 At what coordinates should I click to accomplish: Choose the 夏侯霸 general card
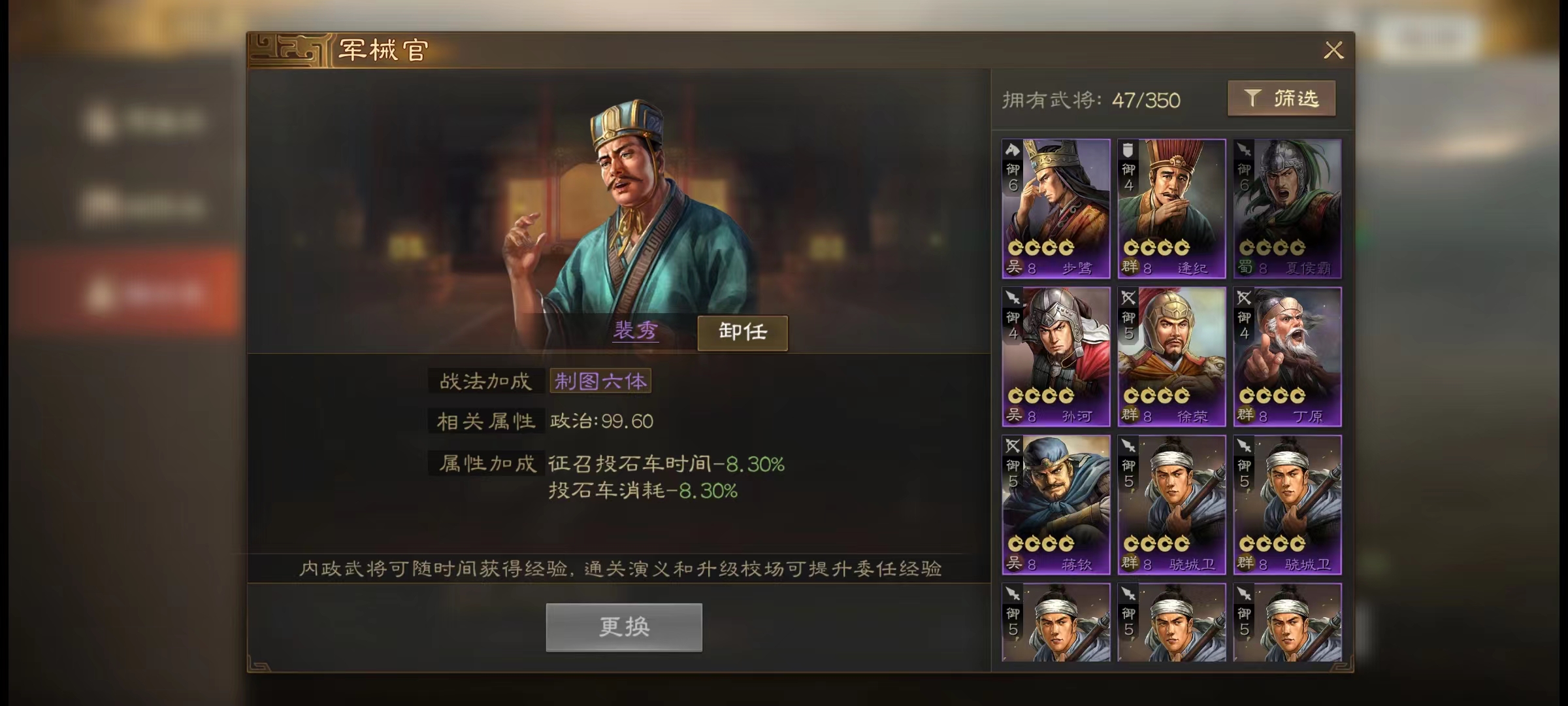tap(1287, 209)
